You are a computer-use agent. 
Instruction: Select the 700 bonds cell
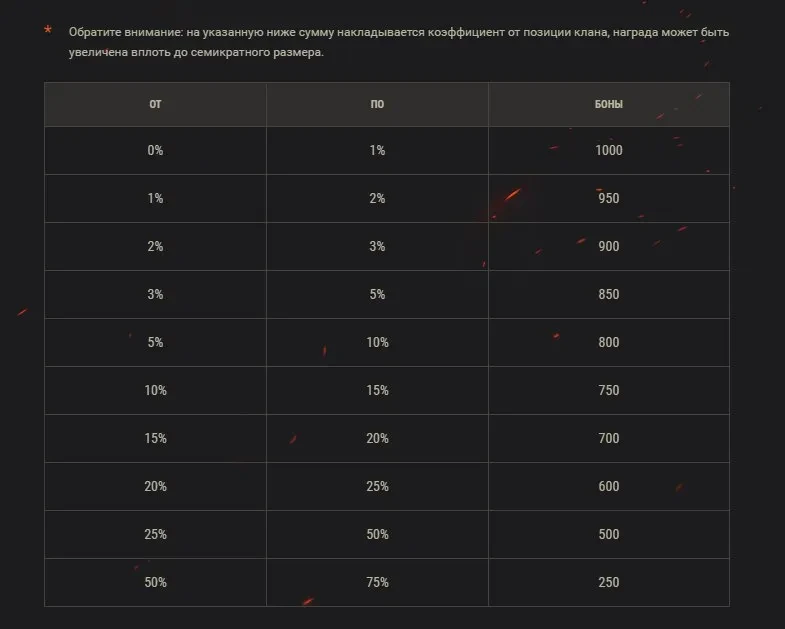pos(608,438)
